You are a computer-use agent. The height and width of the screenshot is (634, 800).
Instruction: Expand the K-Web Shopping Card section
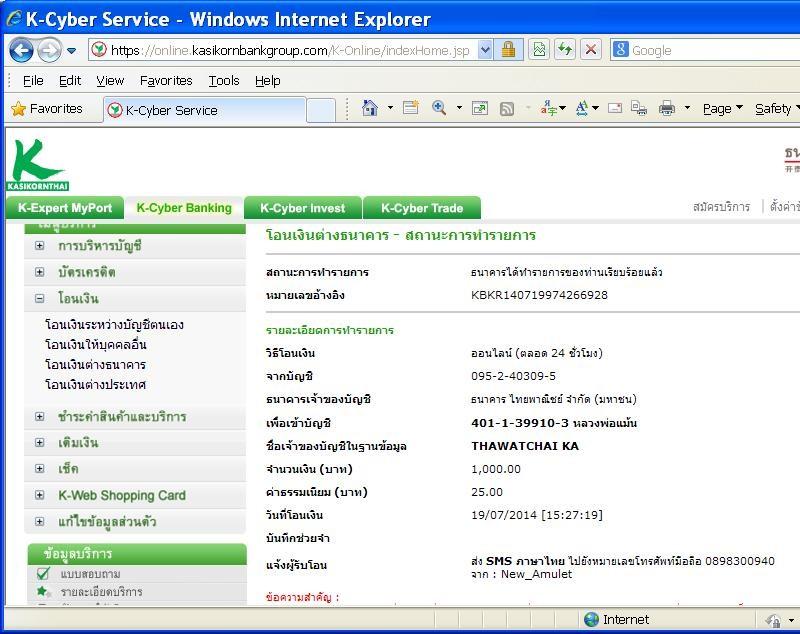(39, 495)
